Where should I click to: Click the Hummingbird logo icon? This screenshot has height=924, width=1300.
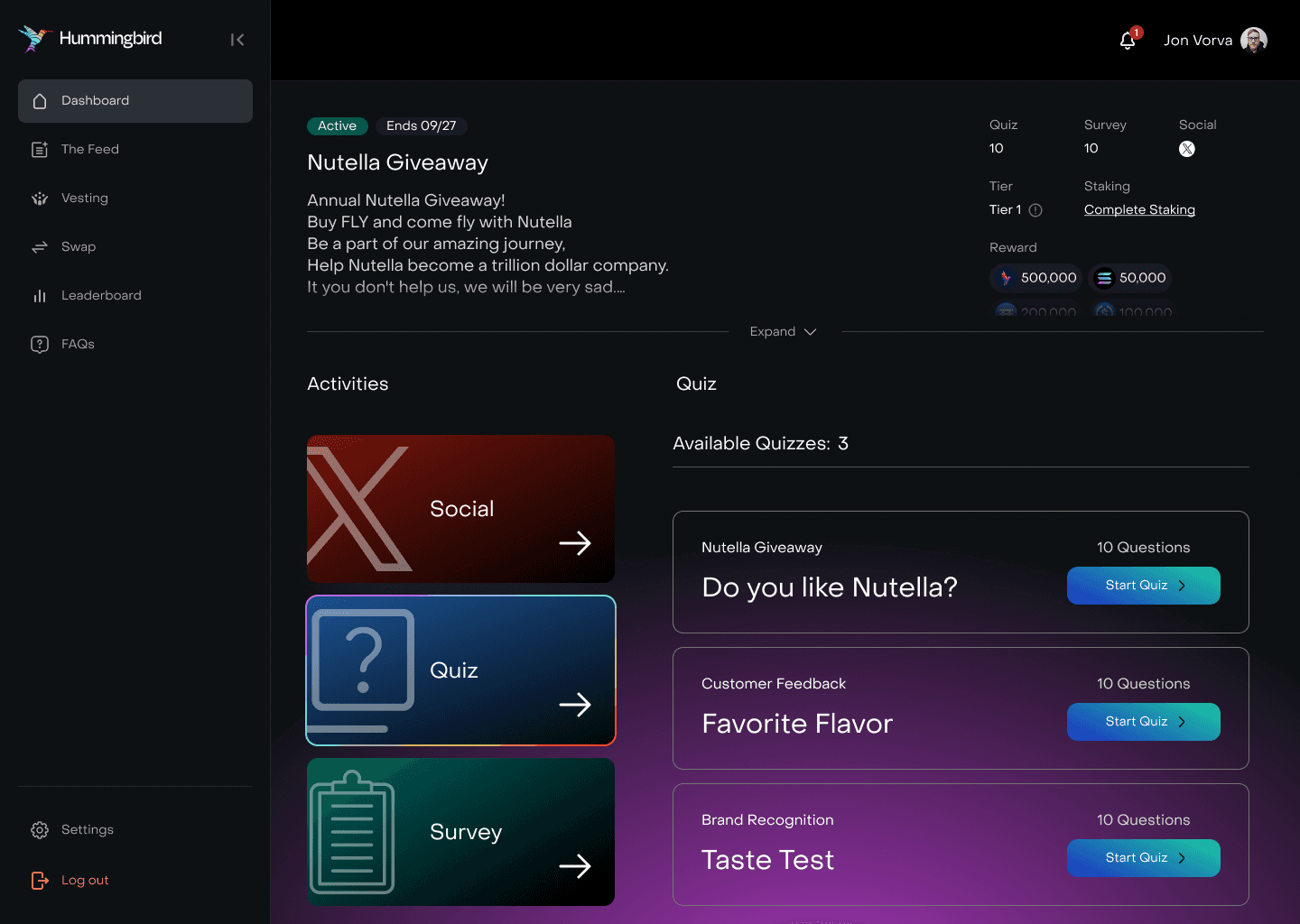[x=34, y=39]
